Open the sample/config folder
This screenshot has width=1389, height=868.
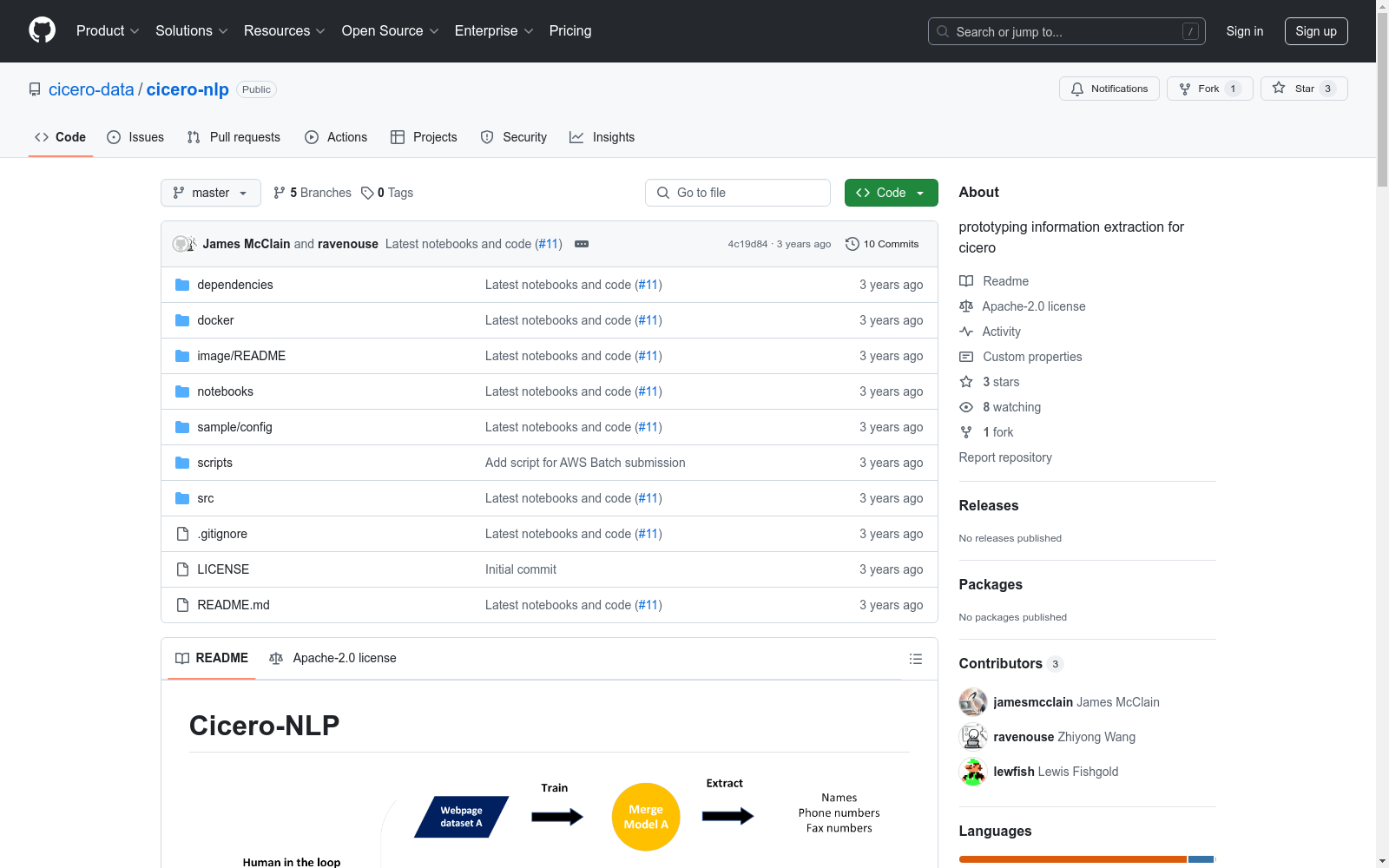(x=234, y=427)
